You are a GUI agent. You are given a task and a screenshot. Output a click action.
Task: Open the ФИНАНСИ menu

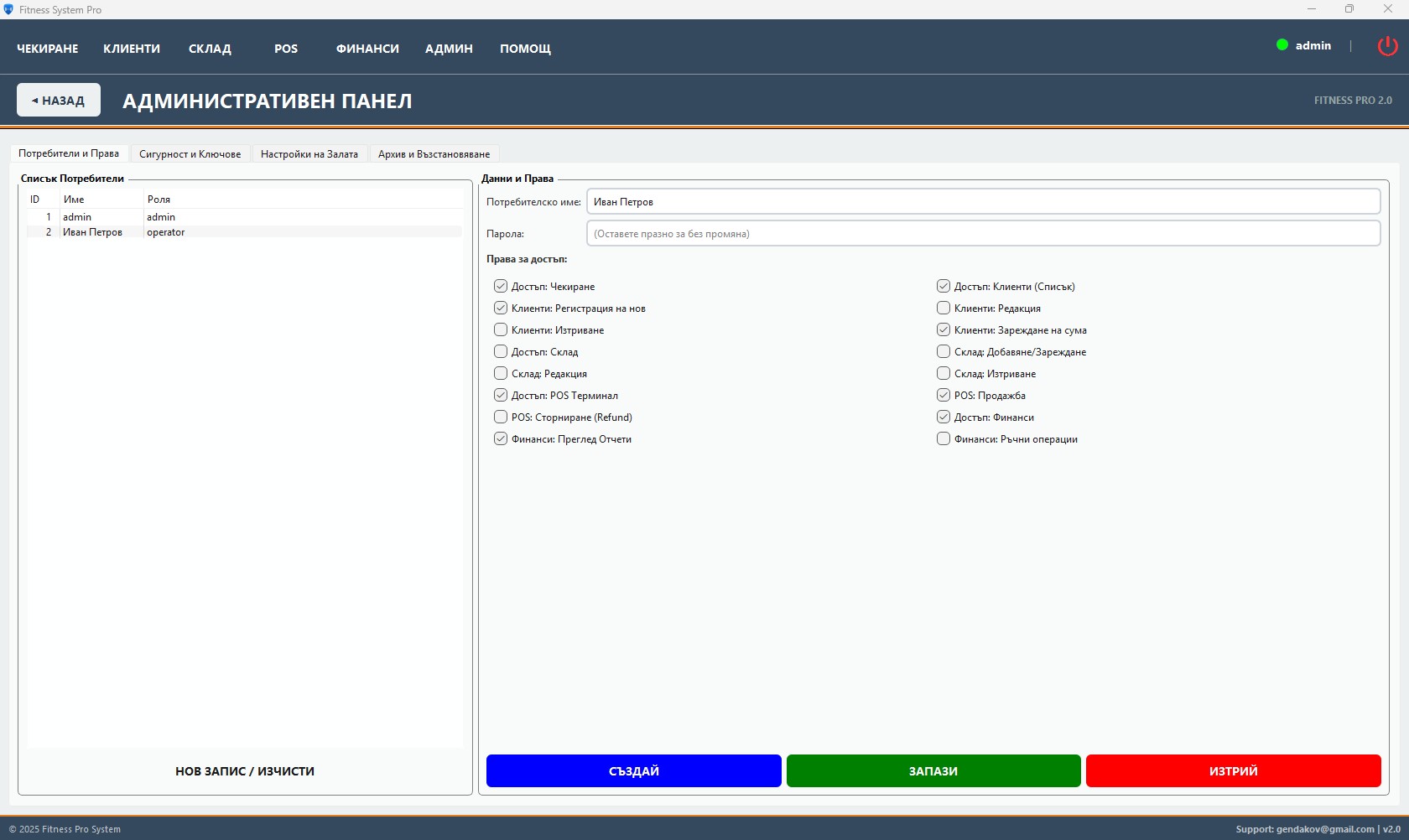(367, 49)
